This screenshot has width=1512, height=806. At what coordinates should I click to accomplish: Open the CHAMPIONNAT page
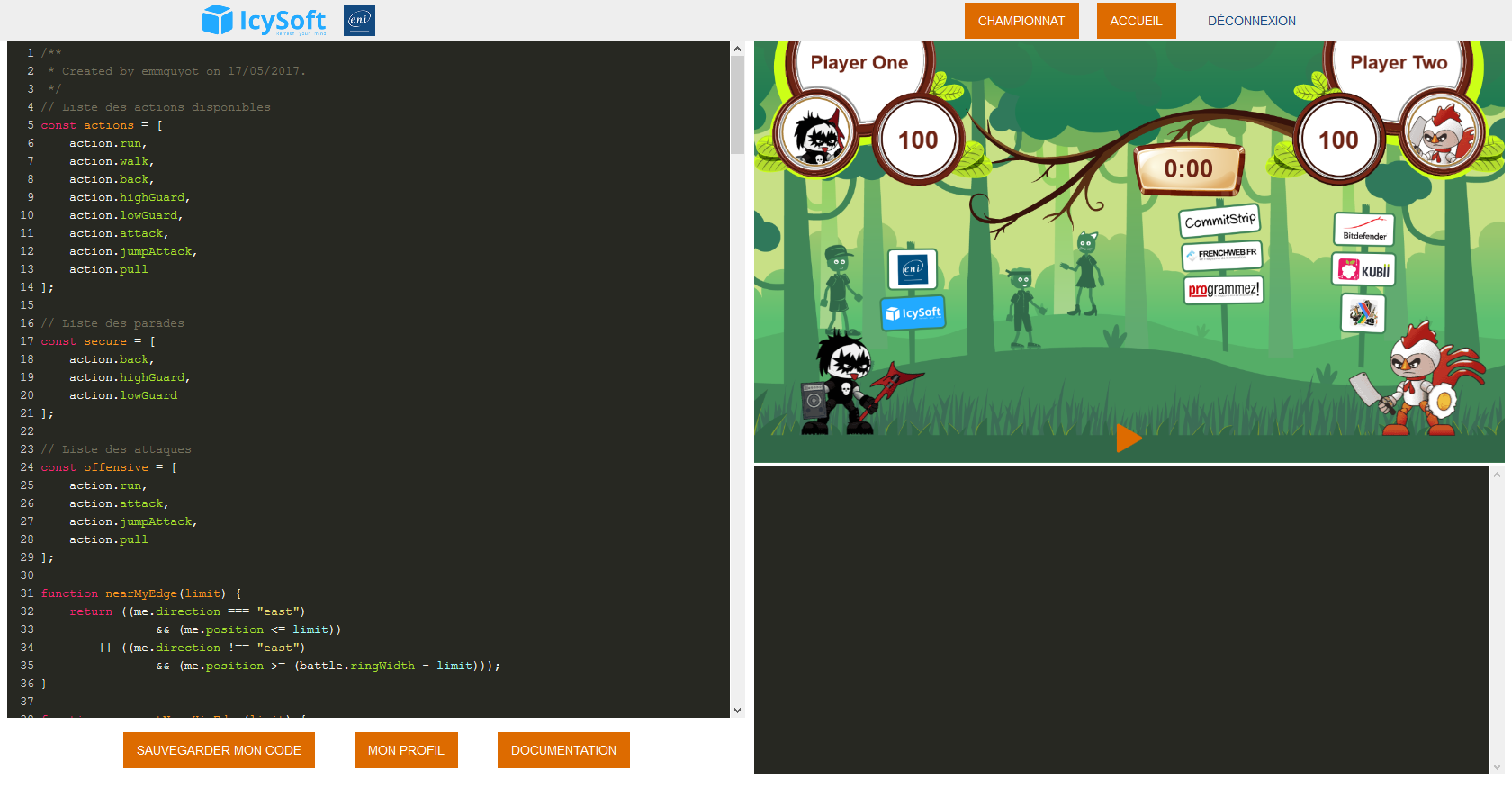click(1021, 21)
